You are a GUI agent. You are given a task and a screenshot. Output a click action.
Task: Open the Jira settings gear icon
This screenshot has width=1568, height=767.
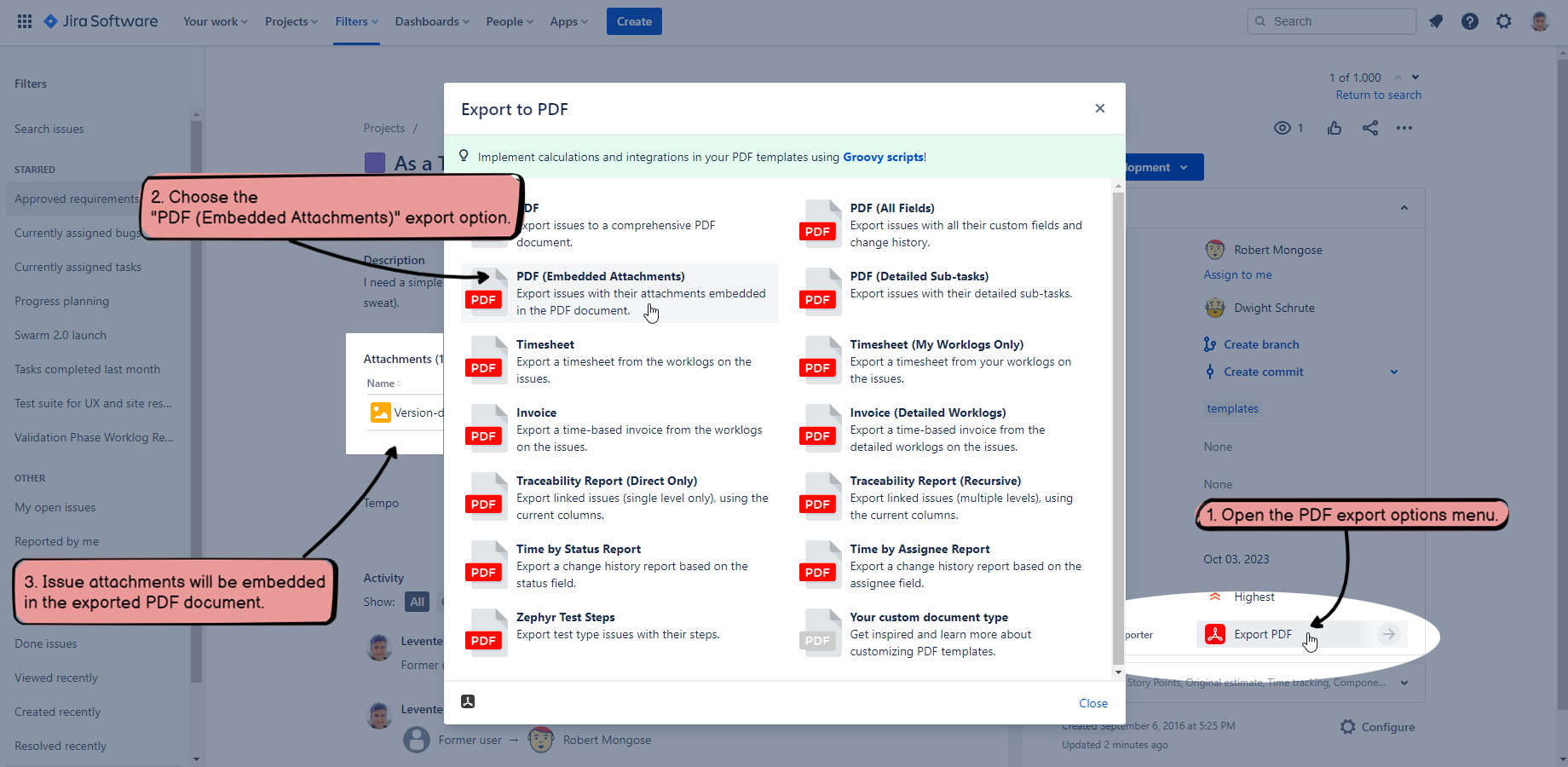pos(1504,21)
